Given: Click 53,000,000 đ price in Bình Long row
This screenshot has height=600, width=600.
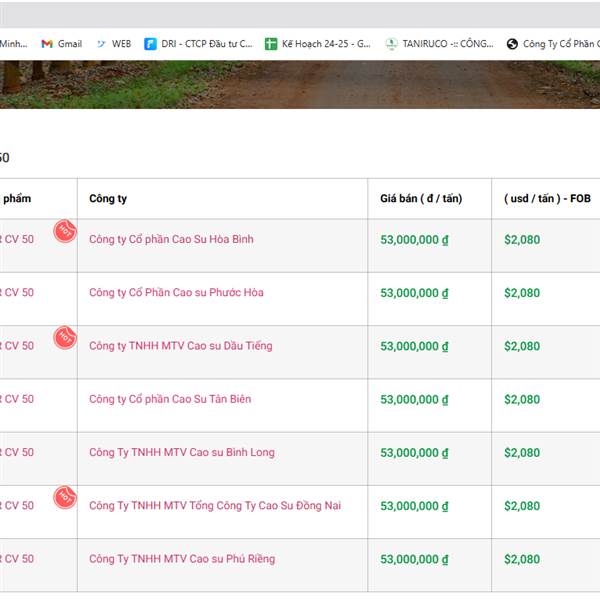Looking at the screenshot, I should (x=414, y=453).
